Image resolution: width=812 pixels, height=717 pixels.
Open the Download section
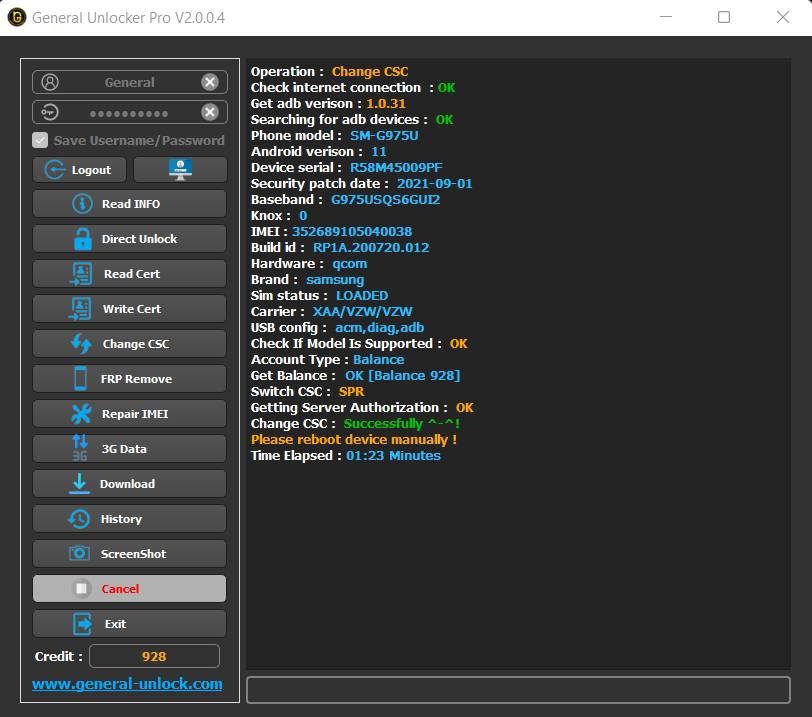coord(129,484)
